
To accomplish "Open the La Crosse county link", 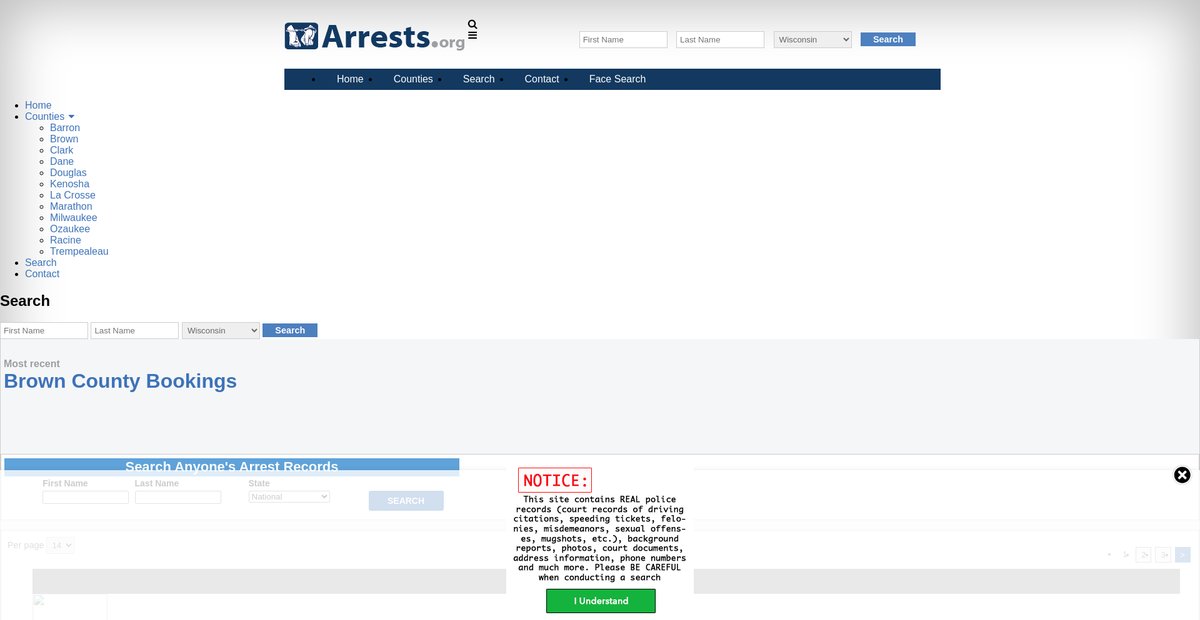I will pos(73,195).
